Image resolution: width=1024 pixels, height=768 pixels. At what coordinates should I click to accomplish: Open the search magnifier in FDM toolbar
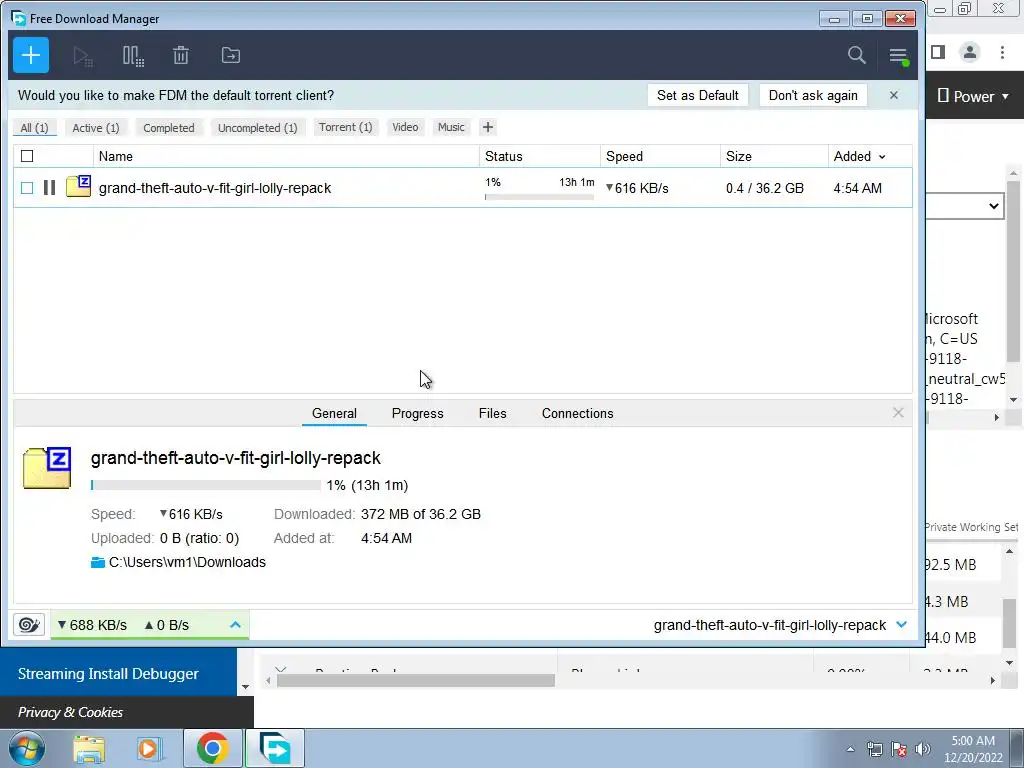click(x=856, y=55)
